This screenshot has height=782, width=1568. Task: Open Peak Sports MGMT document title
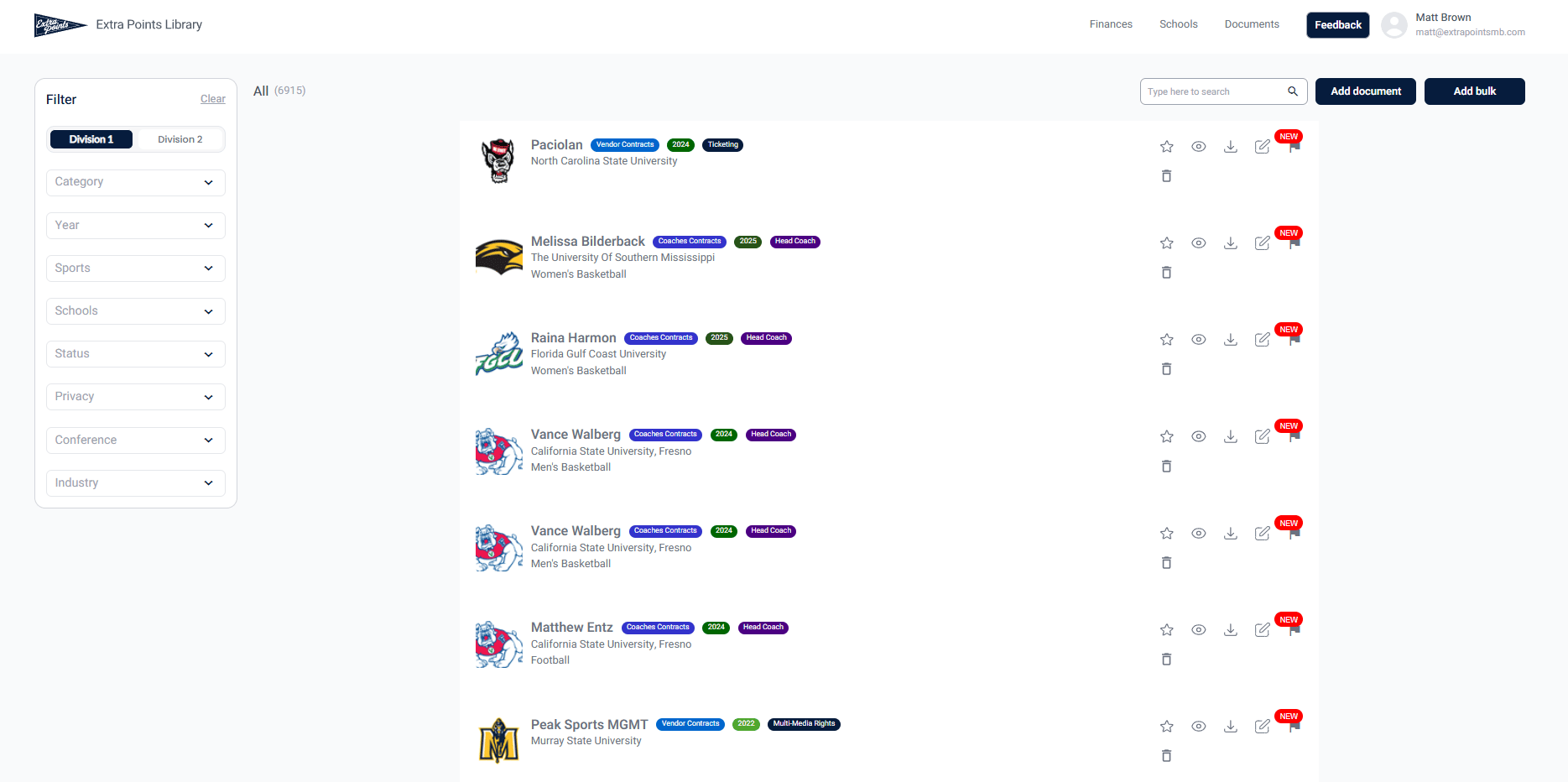pos(590,725)
